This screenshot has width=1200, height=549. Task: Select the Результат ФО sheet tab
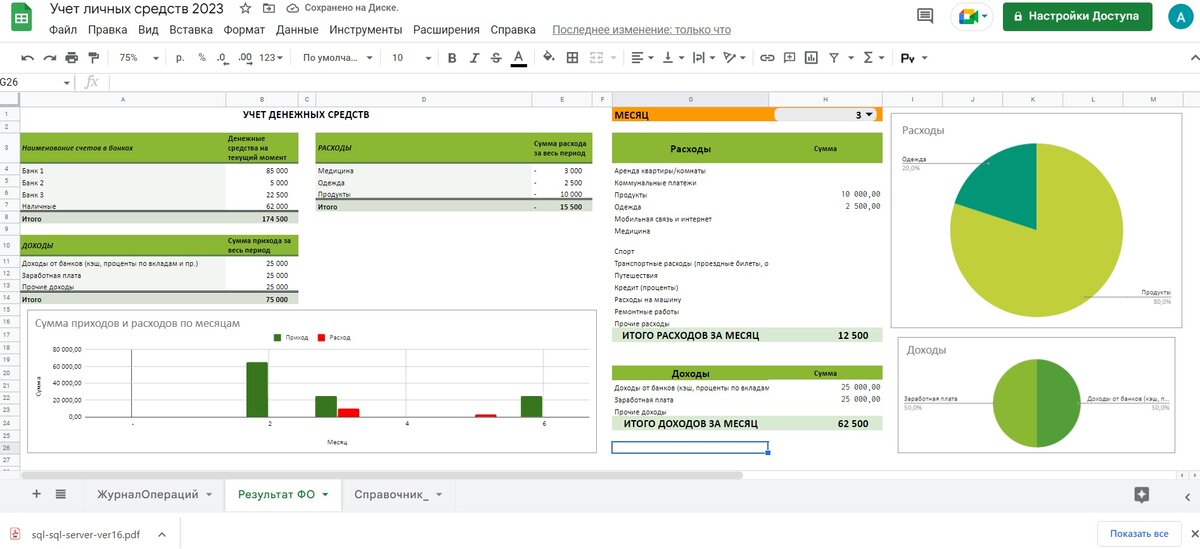coord(283,494)
